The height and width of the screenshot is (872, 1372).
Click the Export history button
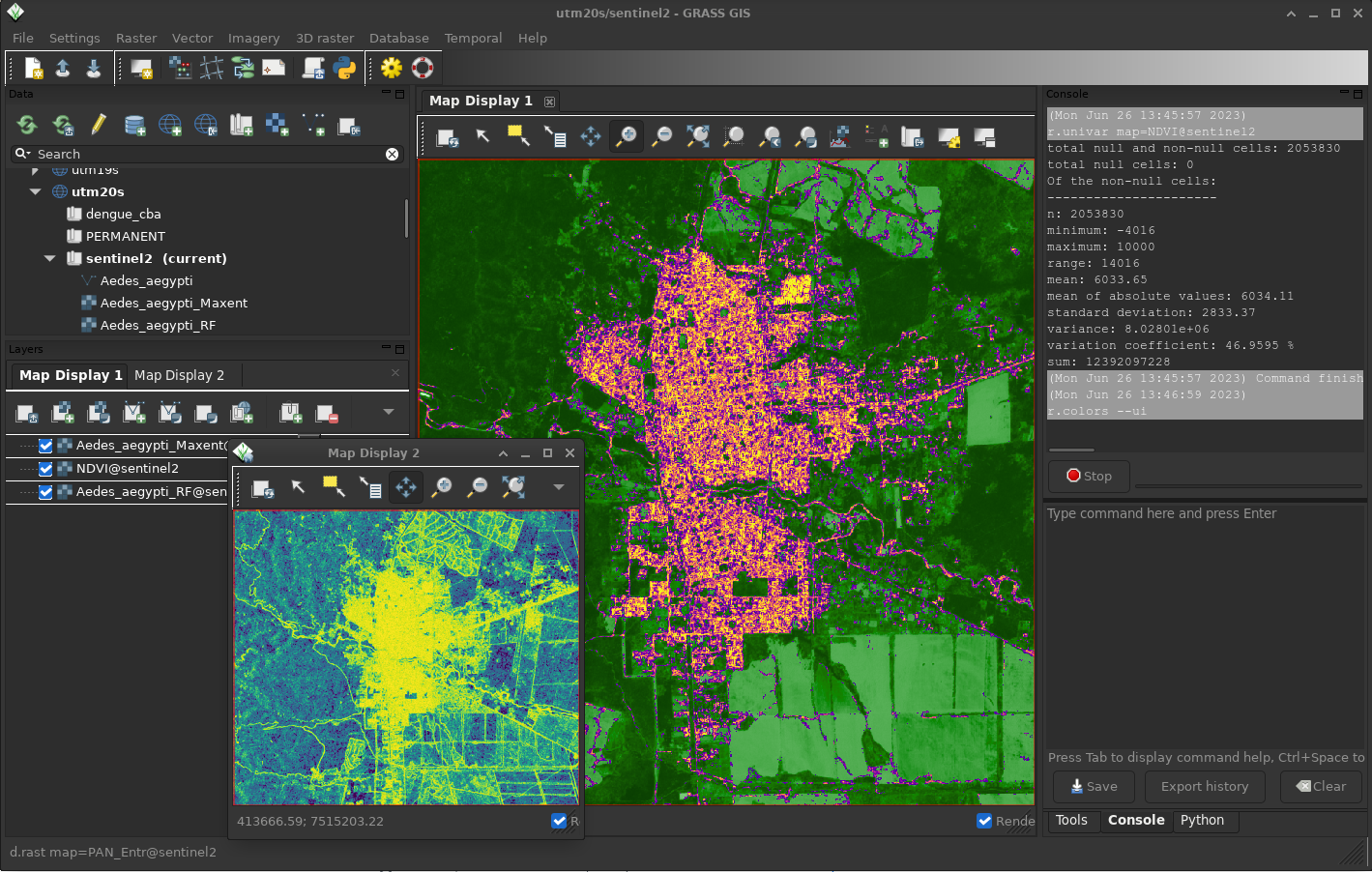coord(1204,787)
